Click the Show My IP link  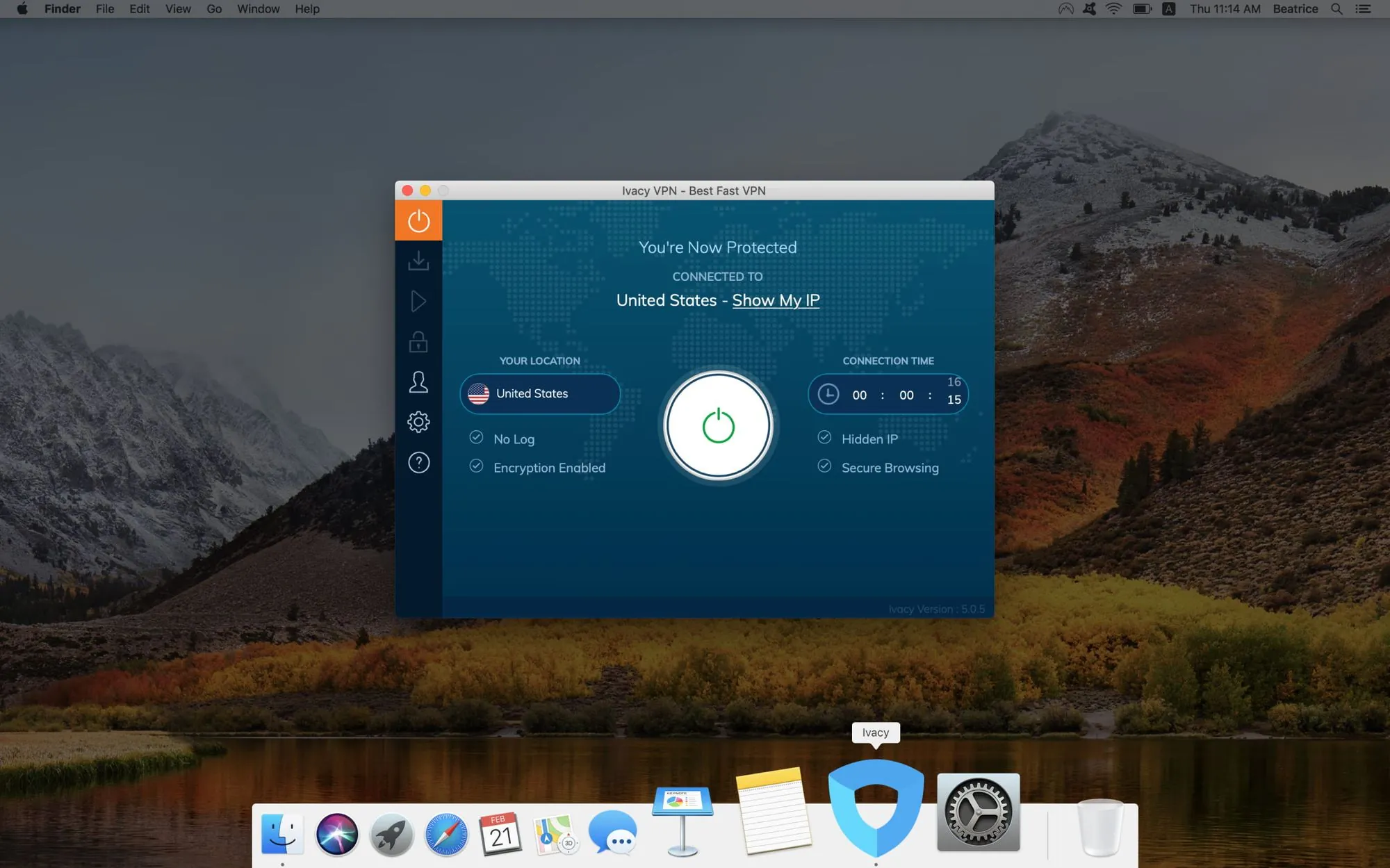[x=776, y=300]
